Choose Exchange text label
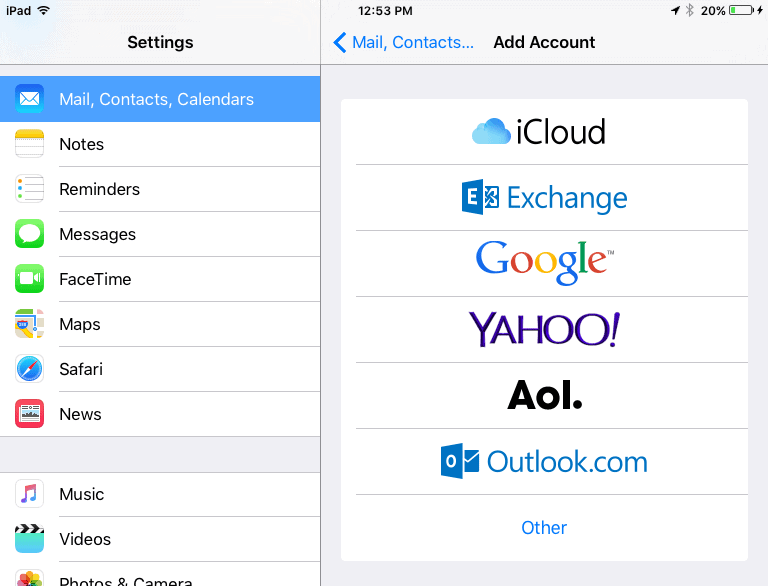The image size is (768, 586). [567, 198]
